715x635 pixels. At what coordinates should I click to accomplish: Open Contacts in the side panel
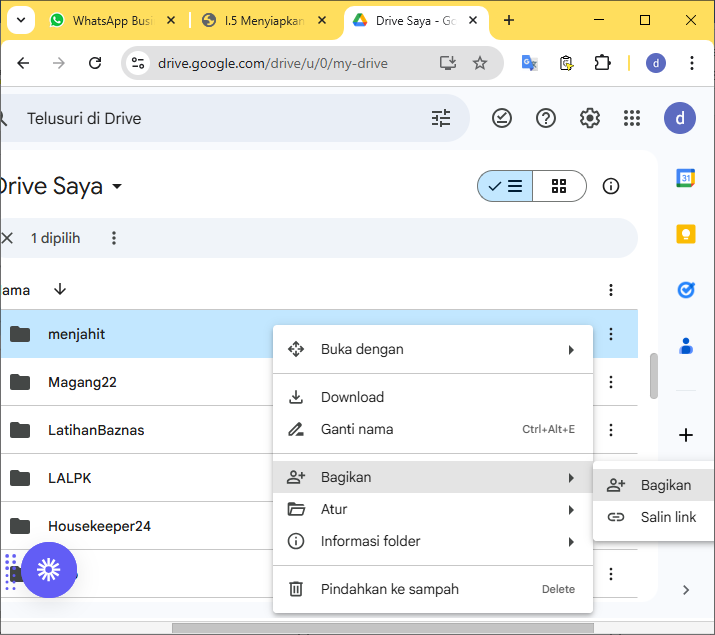686,346
